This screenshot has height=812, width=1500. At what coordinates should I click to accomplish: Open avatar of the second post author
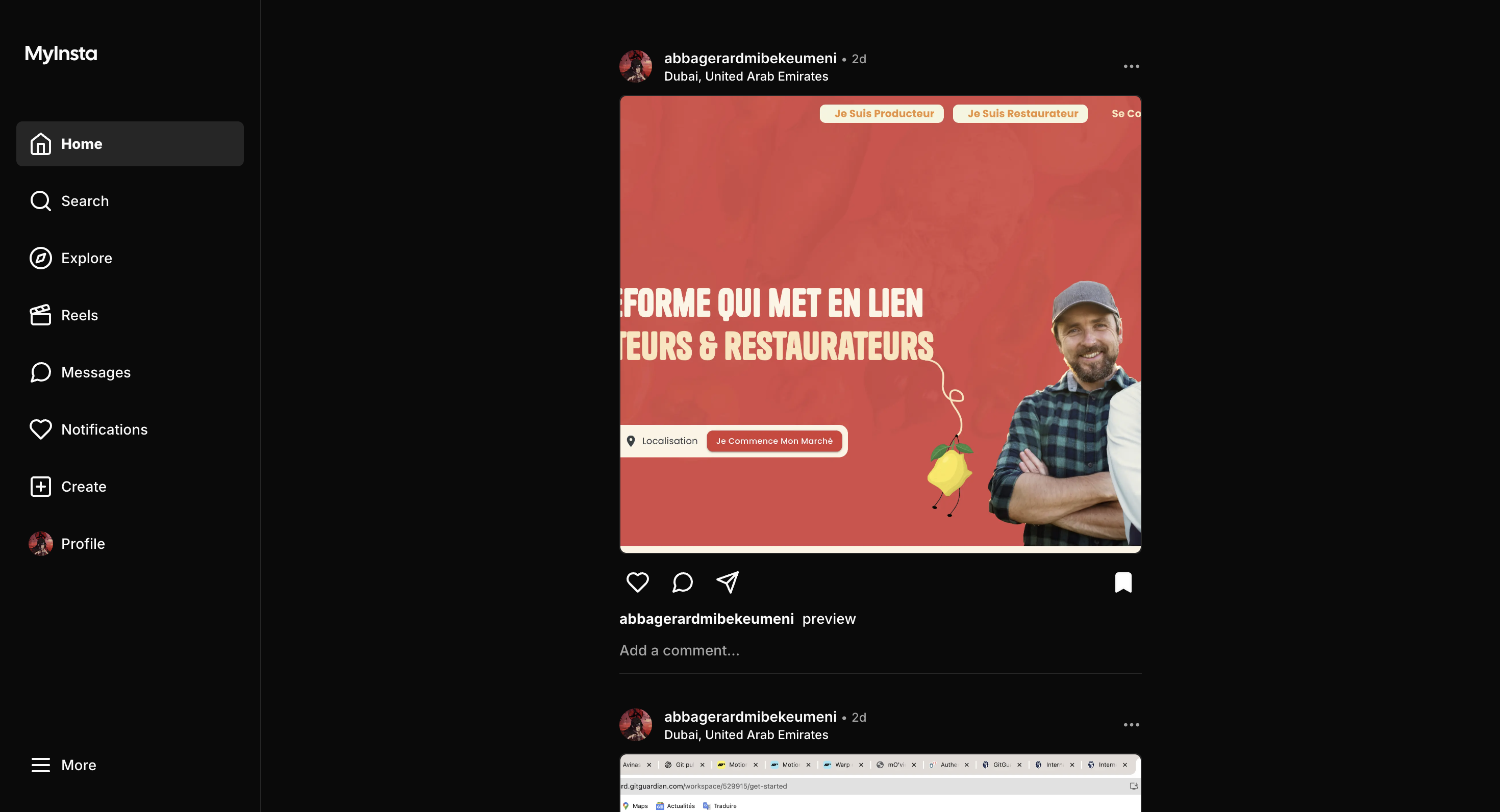pos(635,725)
